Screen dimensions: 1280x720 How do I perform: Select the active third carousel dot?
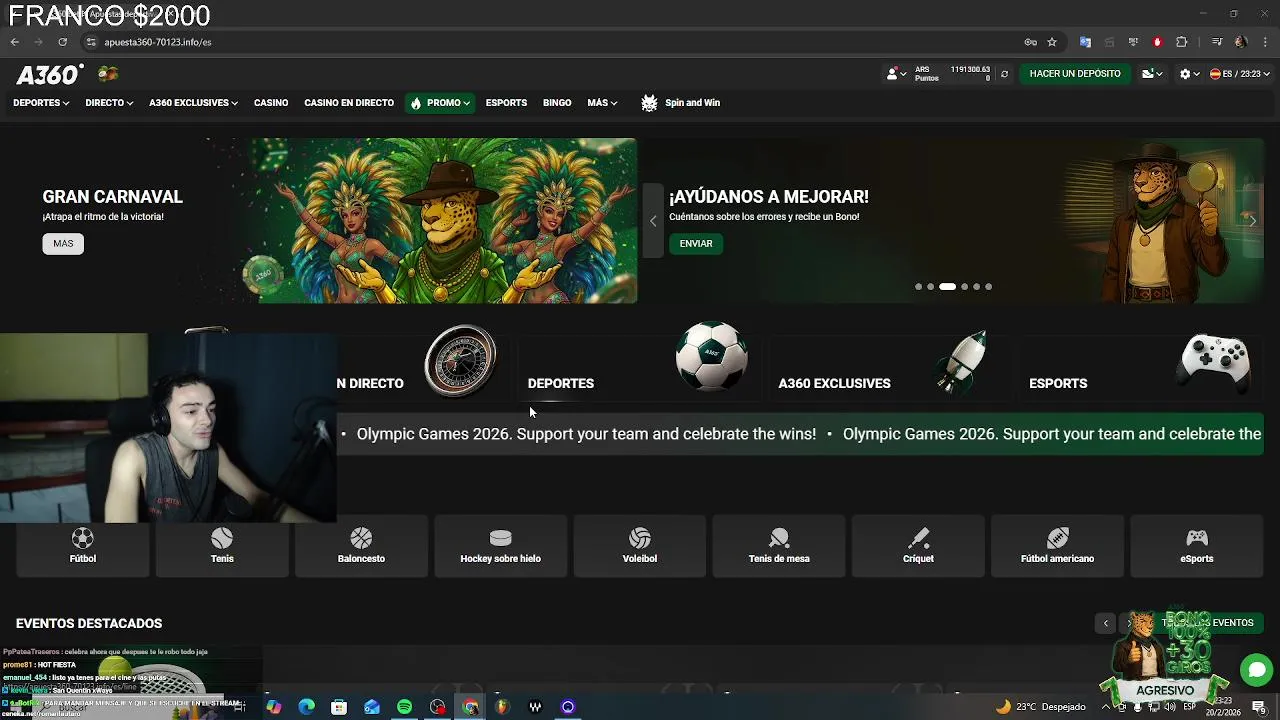(x=947, y=287)
